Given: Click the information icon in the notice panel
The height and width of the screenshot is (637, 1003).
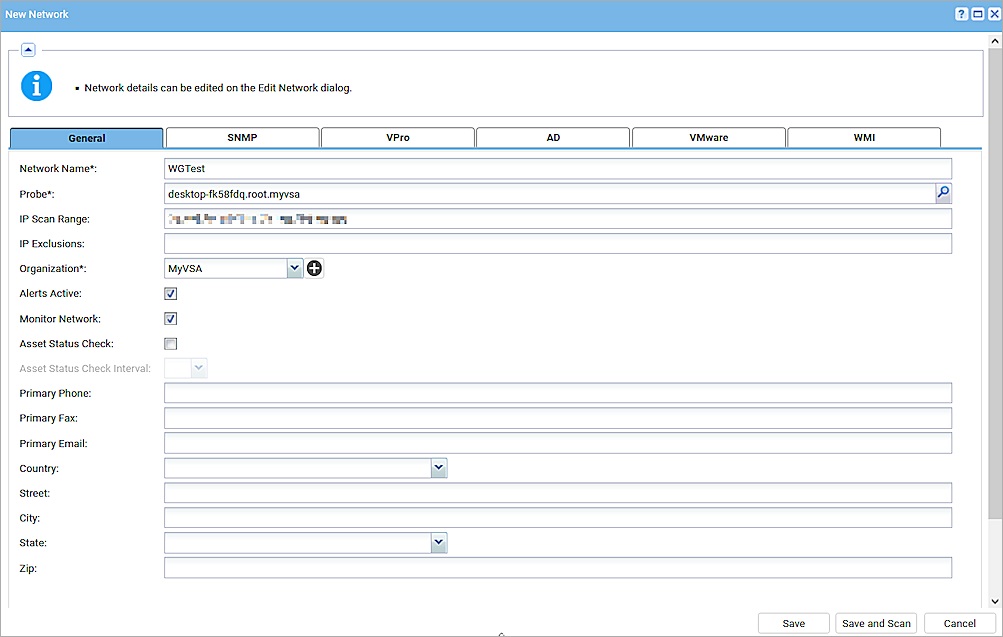Looking at the screenshot, I should point(36,86).
